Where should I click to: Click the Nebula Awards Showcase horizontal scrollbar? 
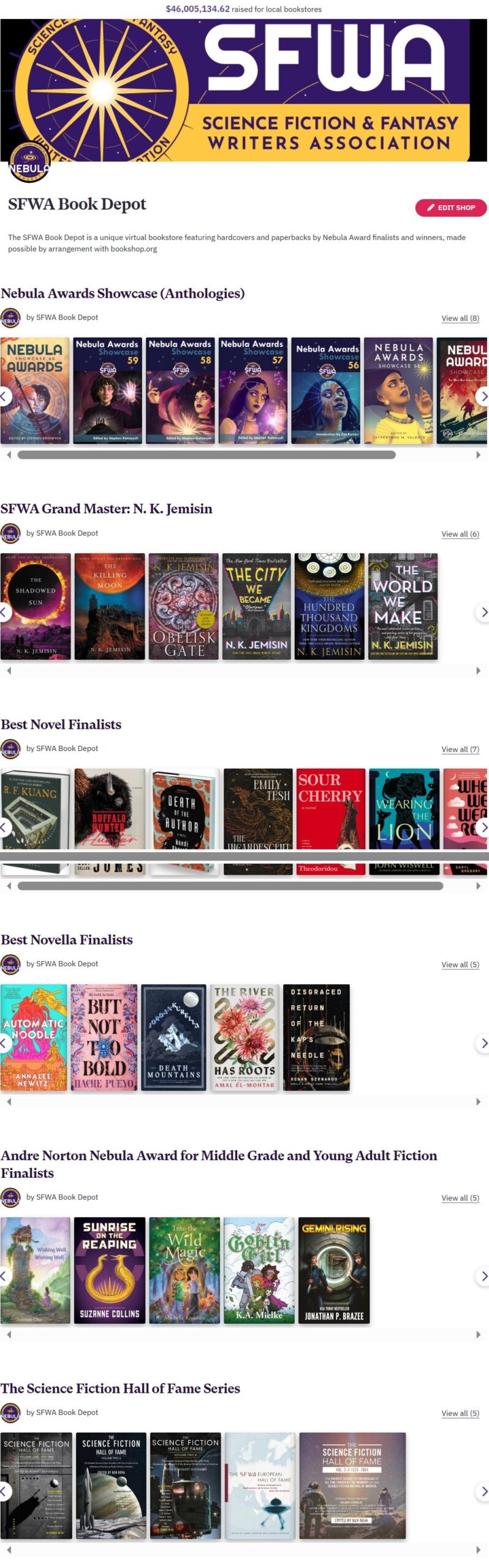tap(207, 455)
